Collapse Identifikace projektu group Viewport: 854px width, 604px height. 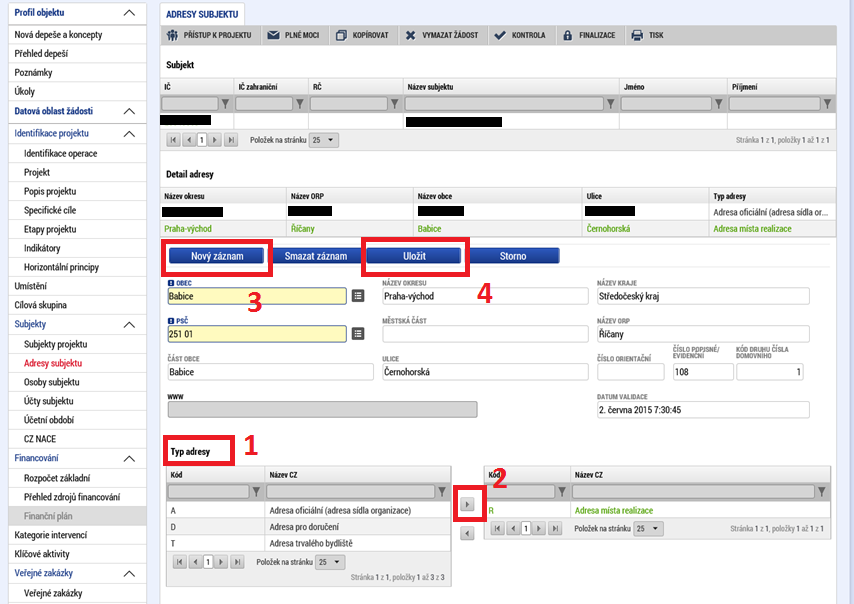click(129, 133)
